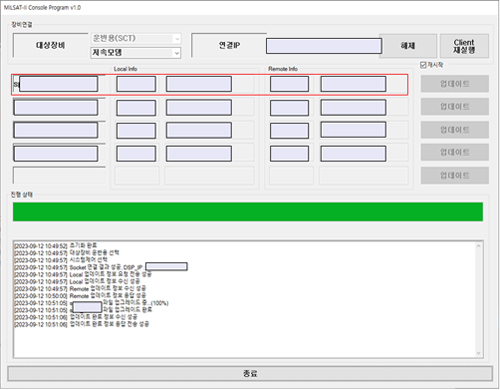Click the 연결IP input field
This screenshot has height=390, width=500.
pos(324,46)
